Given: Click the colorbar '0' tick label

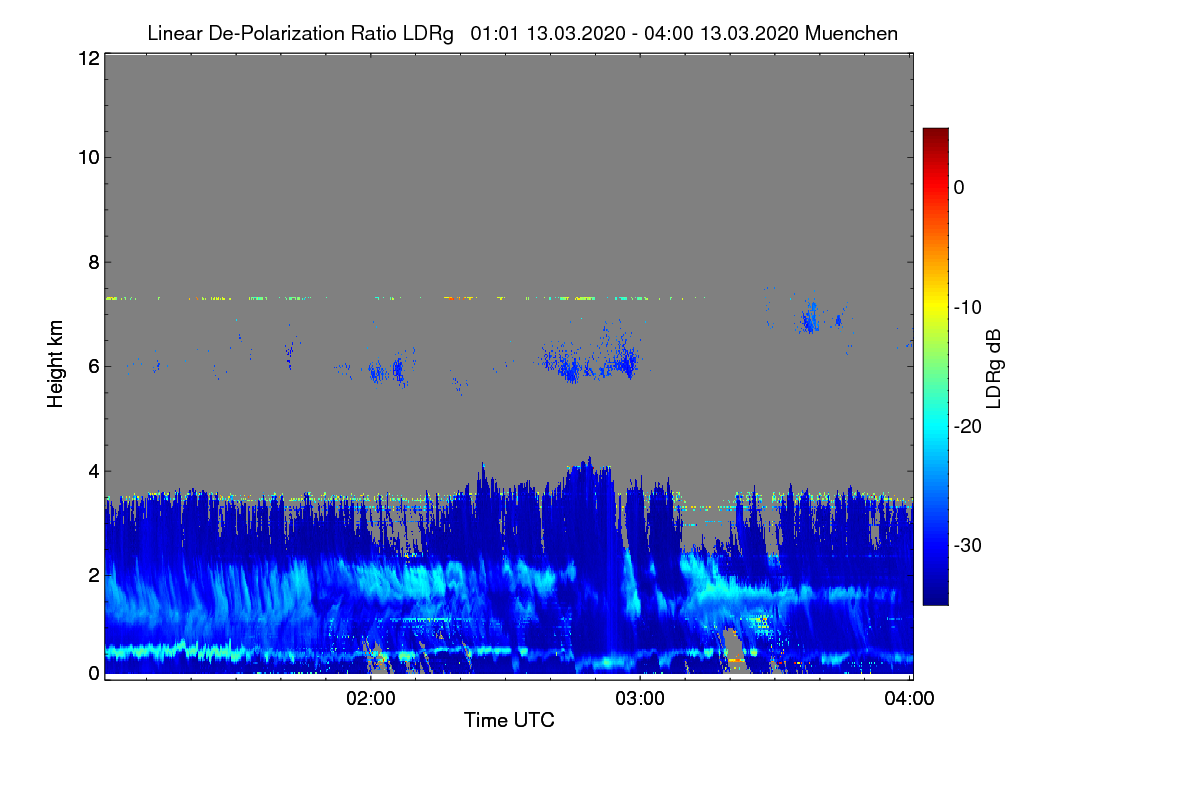Looking at the screenshot, I should [959, 187].
